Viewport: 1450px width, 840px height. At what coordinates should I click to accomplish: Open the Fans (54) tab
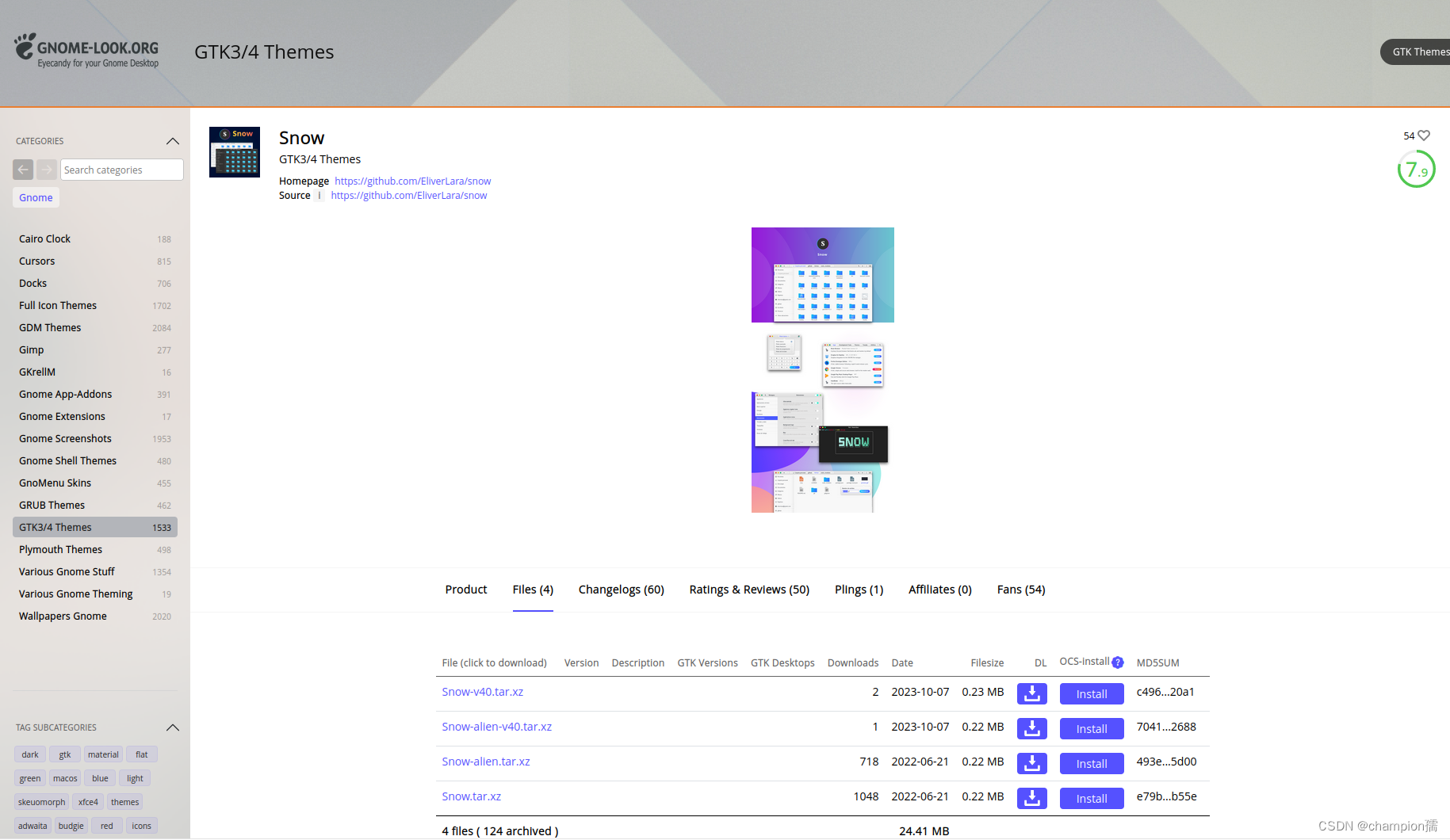(1021, 590)
